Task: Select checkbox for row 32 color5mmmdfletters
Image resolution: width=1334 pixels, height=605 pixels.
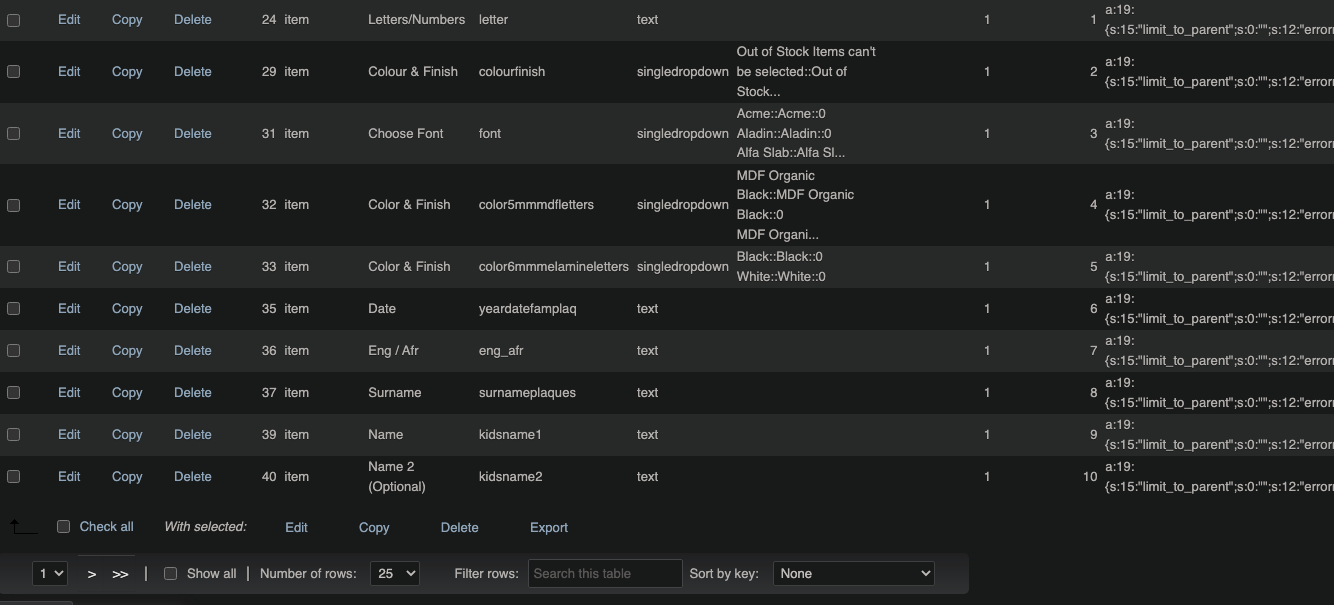Action: pyautogui.click(x=14, y=205)
